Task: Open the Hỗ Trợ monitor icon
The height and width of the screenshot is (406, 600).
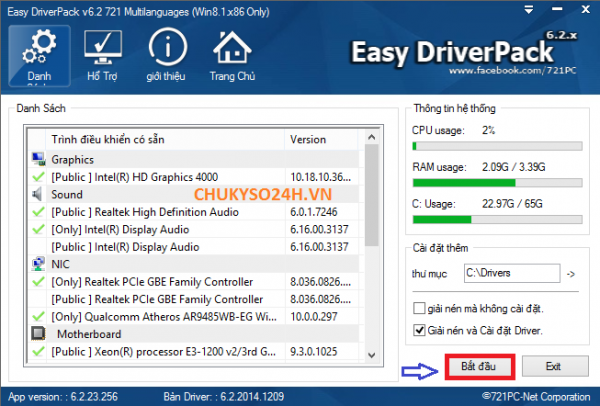Action: (x=103, y=55)
